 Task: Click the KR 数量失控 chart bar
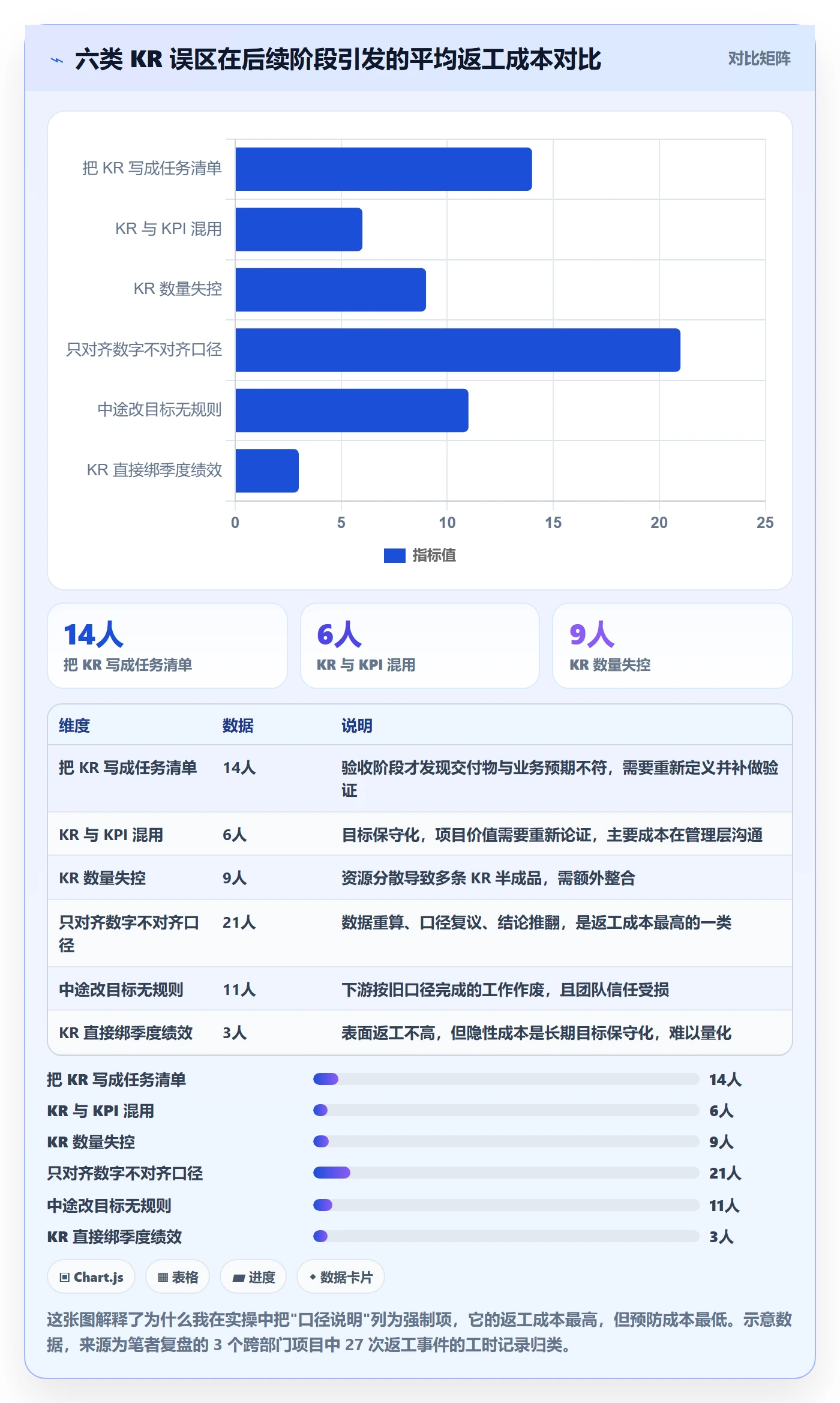click(331, 290)
